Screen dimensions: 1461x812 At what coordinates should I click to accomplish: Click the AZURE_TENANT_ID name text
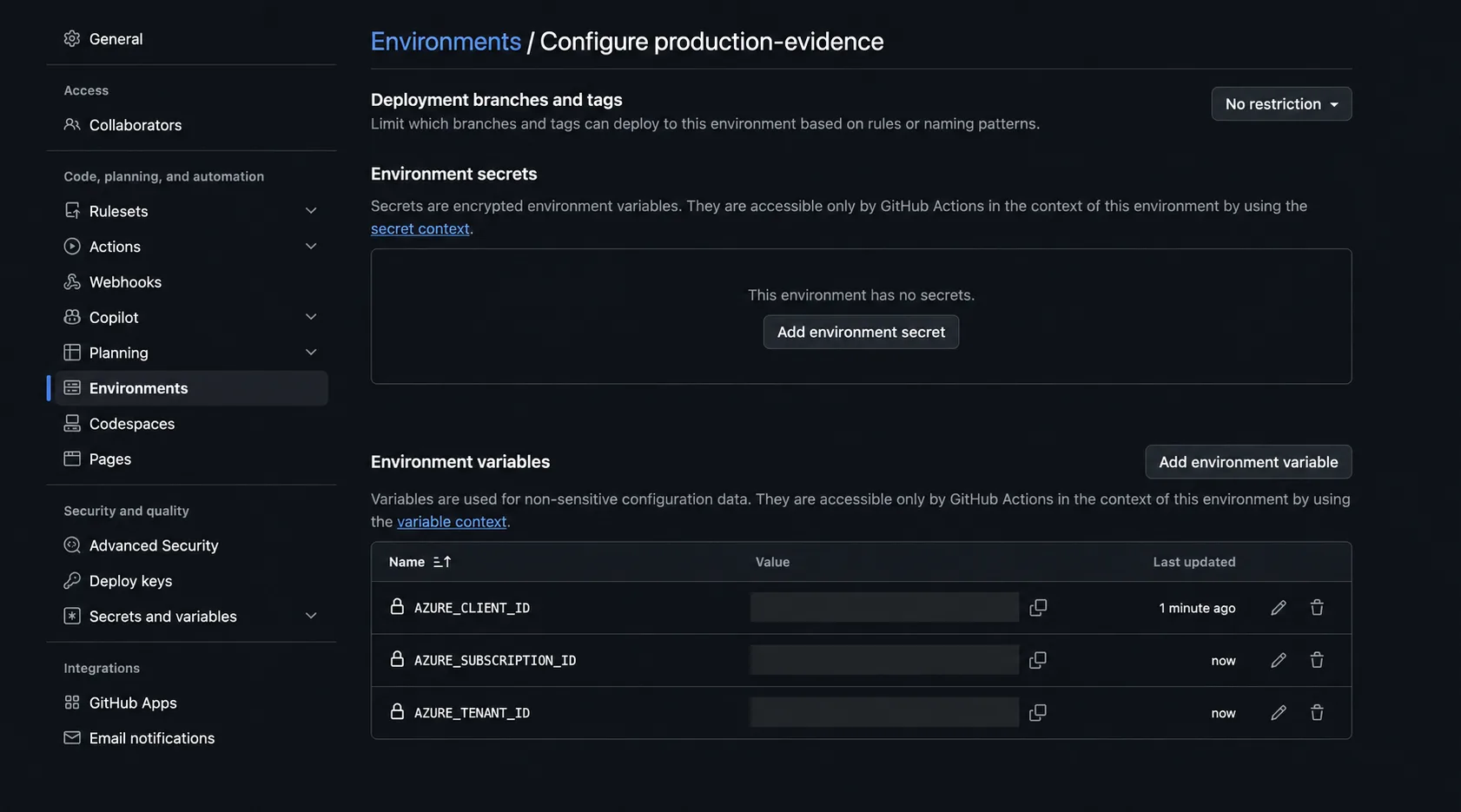[x=472, y=713]
